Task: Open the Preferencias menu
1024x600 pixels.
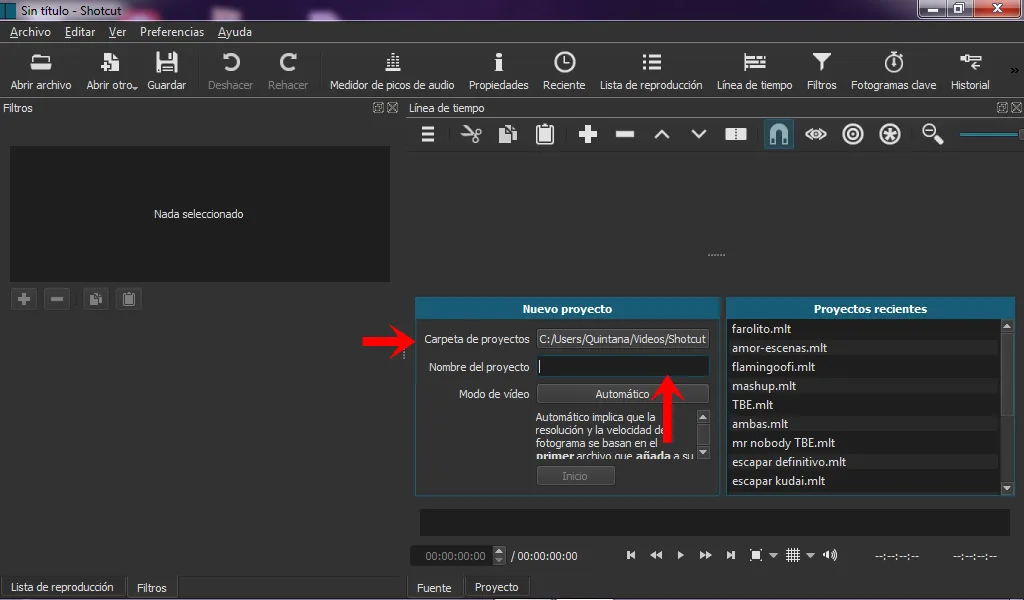Action: coord(172,32)
